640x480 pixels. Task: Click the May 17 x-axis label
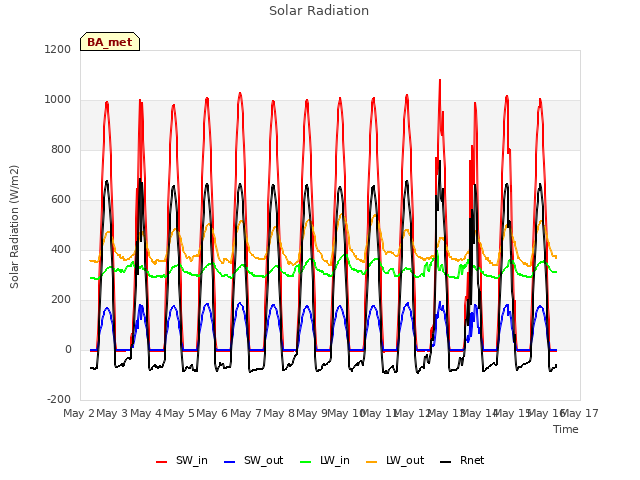click(x=580, y=413)
